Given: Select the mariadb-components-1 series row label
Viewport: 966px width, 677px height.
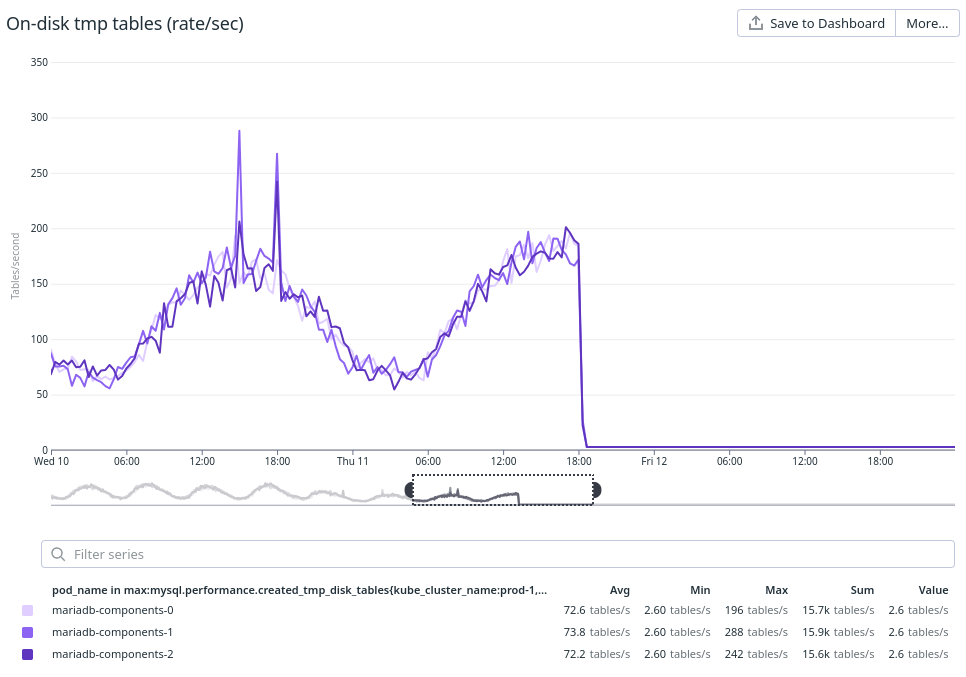Looking at the screenshot, I should (112, 632).
